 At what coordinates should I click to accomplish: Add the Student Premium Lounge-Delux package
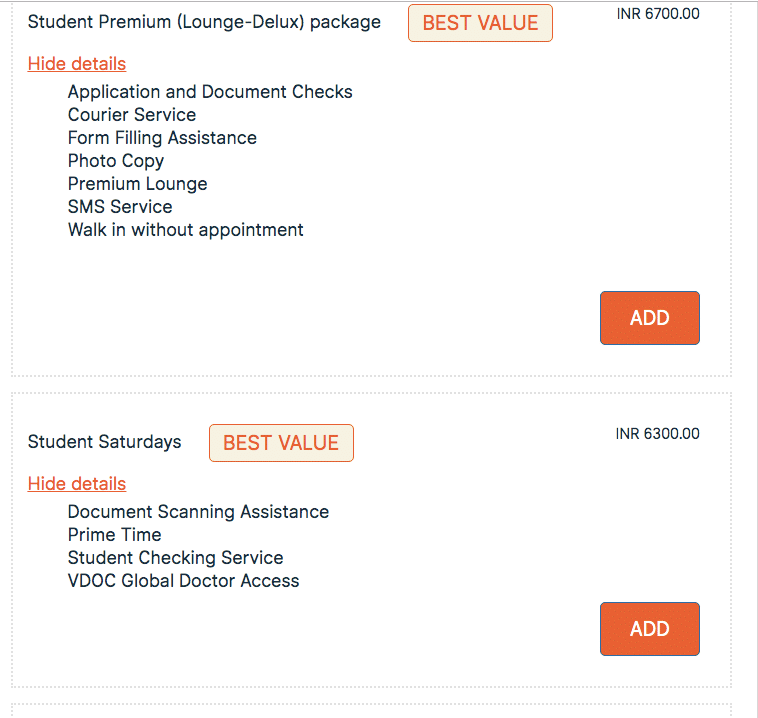tap(649, 318)
